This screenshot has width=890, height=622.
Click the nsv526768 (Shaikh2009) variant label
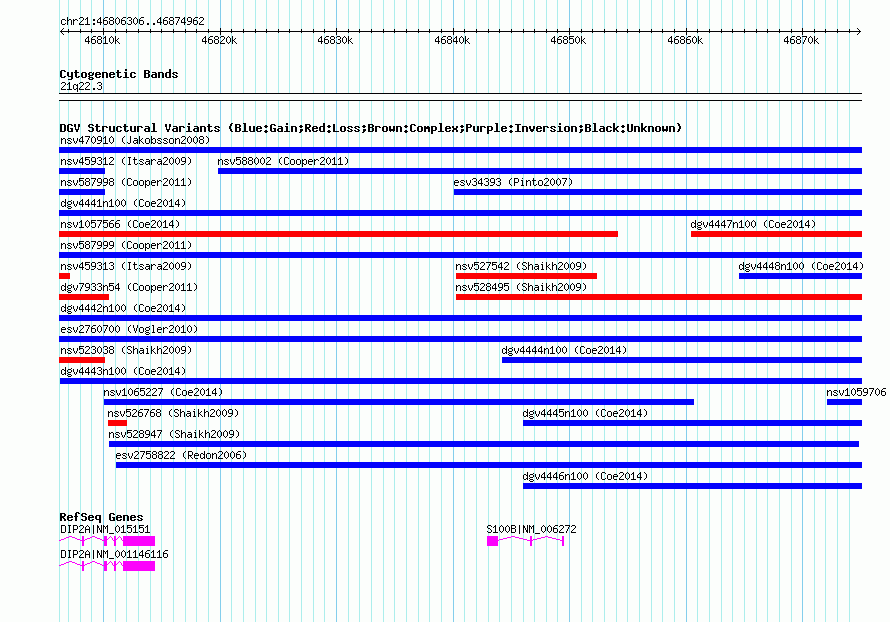pyautogui.click(x=173, y=413)
